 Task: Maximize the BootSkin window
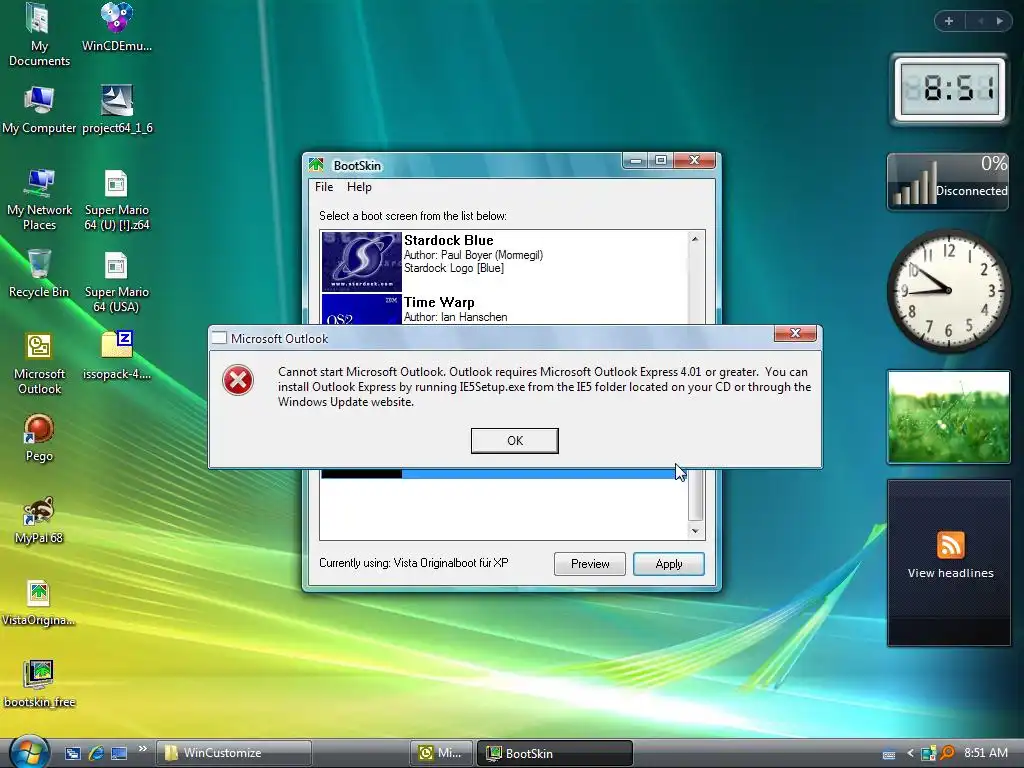click(x=660, y=160)
